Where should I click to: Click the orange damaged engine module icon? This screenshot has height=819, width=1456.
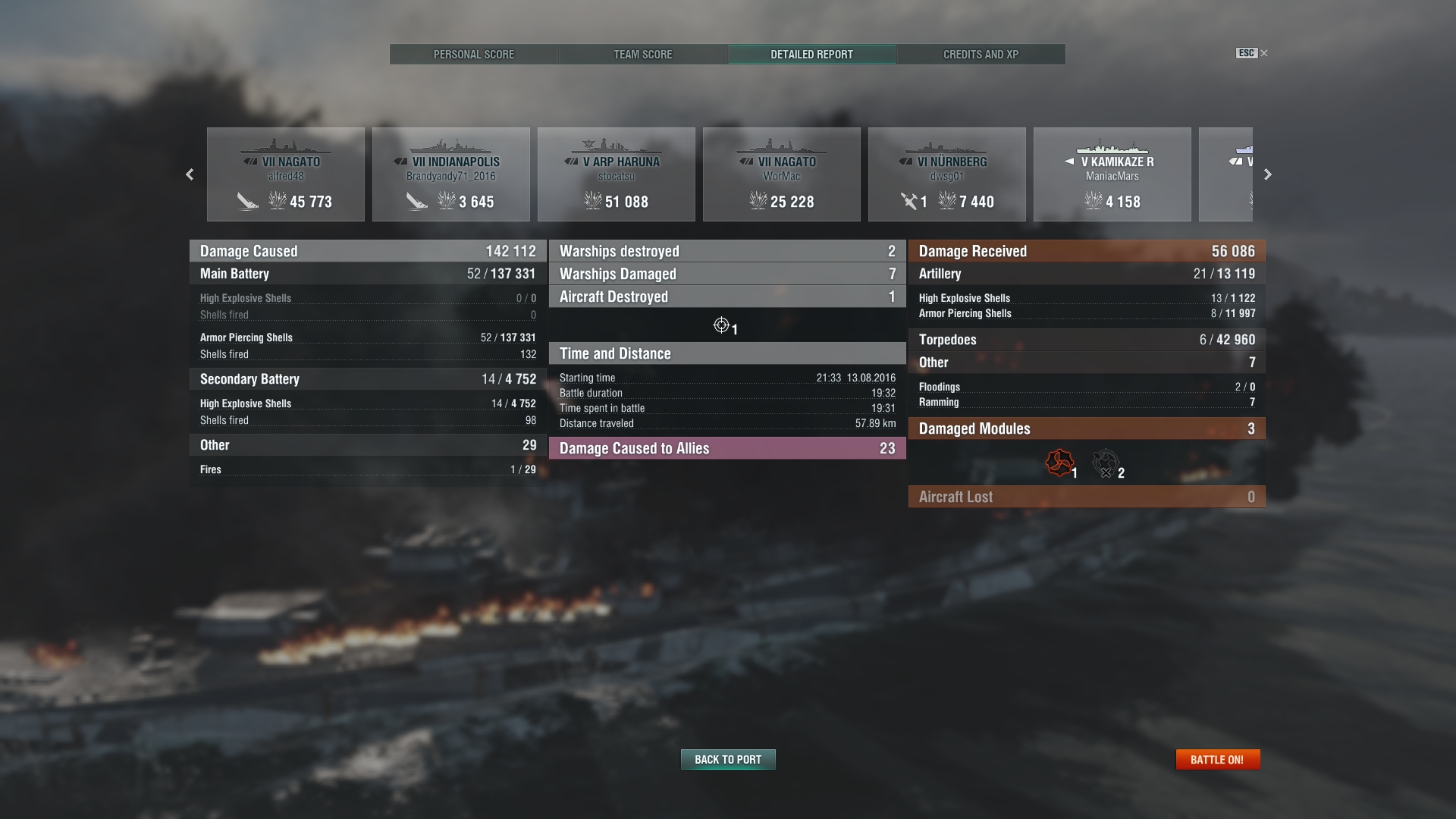tap(1059, 462)
